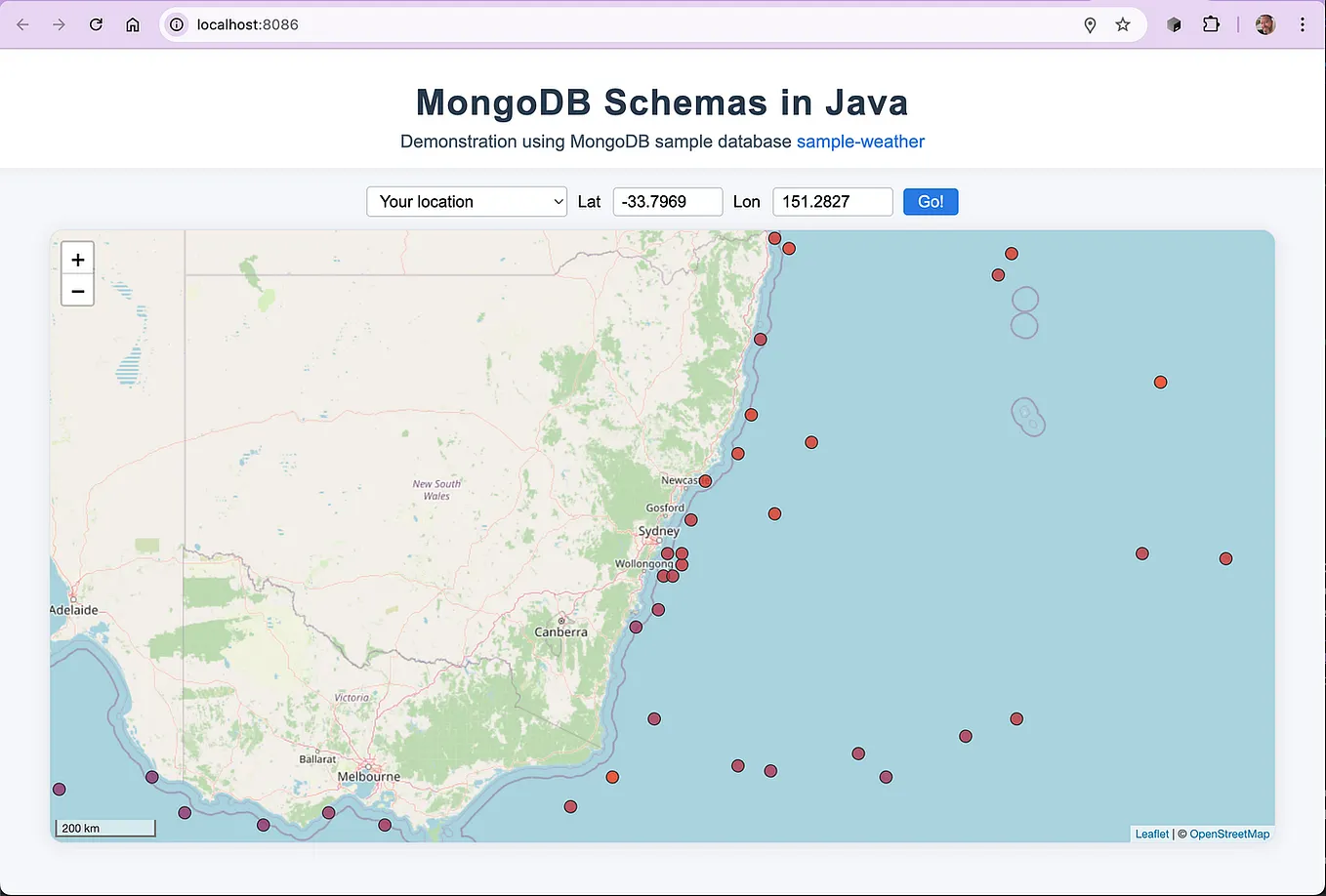
Task: Bookmark the page with the star icon
Action: pyautogui.click(x=1123, y=25)
